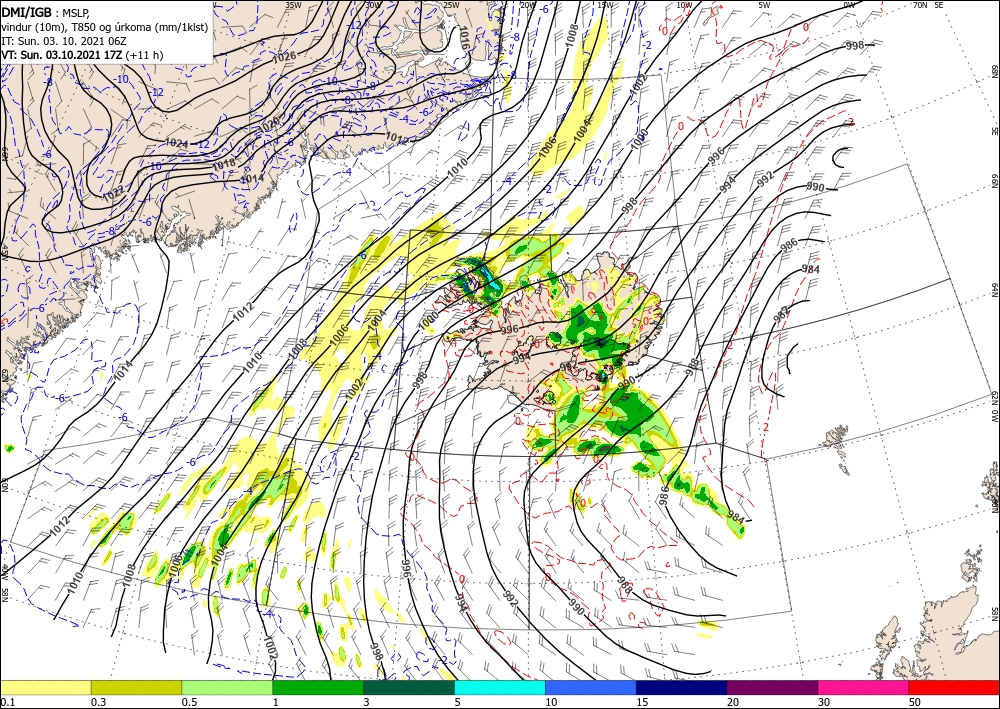Viewport: 1000px width, 709px height.
Task: Select the dark green 3–5 legend swatch
Action: pos(409,687)
